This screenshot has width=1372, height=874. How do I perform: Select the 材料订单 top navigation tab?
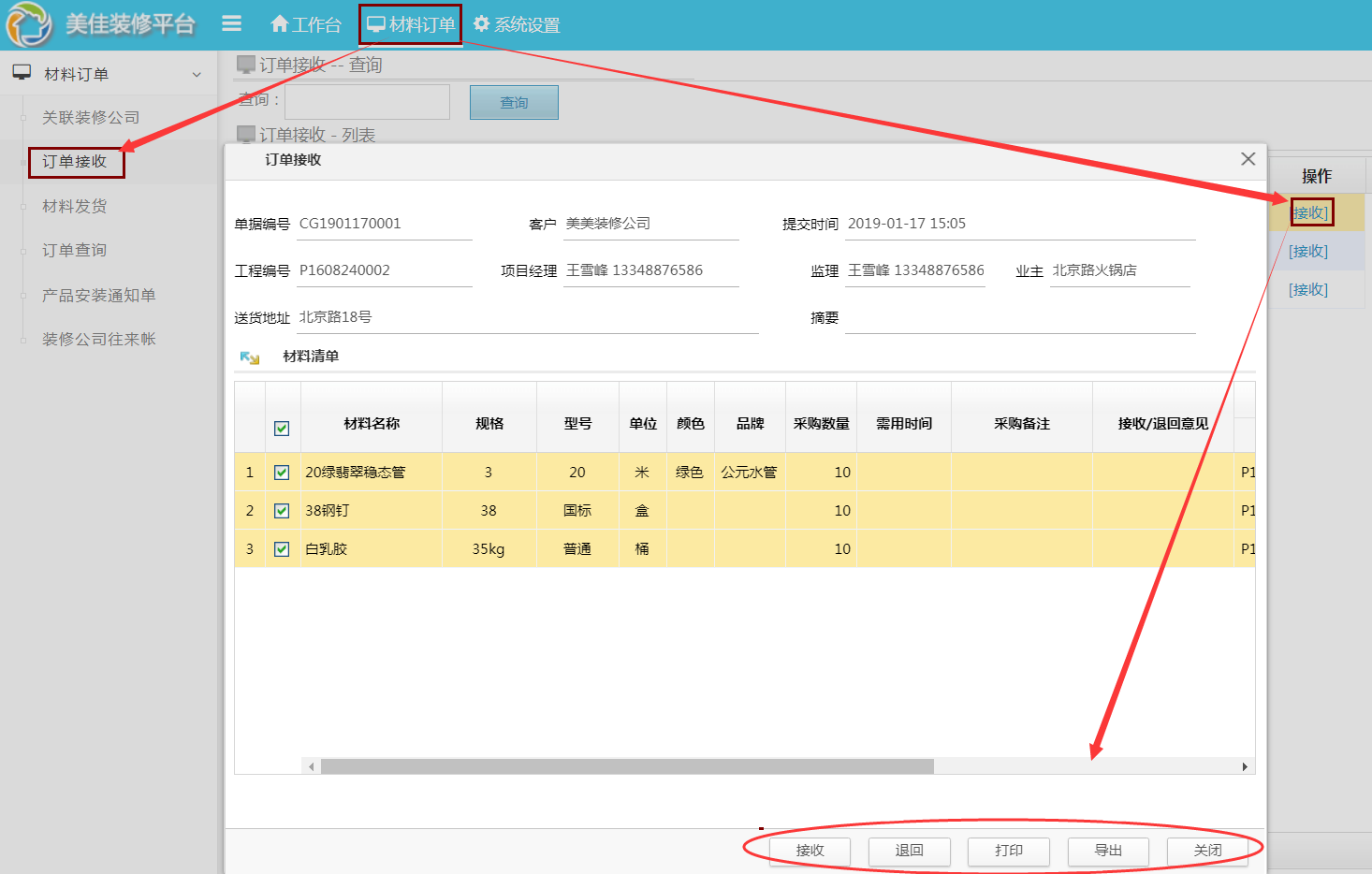pyautogui.click(x=411, y=24)
